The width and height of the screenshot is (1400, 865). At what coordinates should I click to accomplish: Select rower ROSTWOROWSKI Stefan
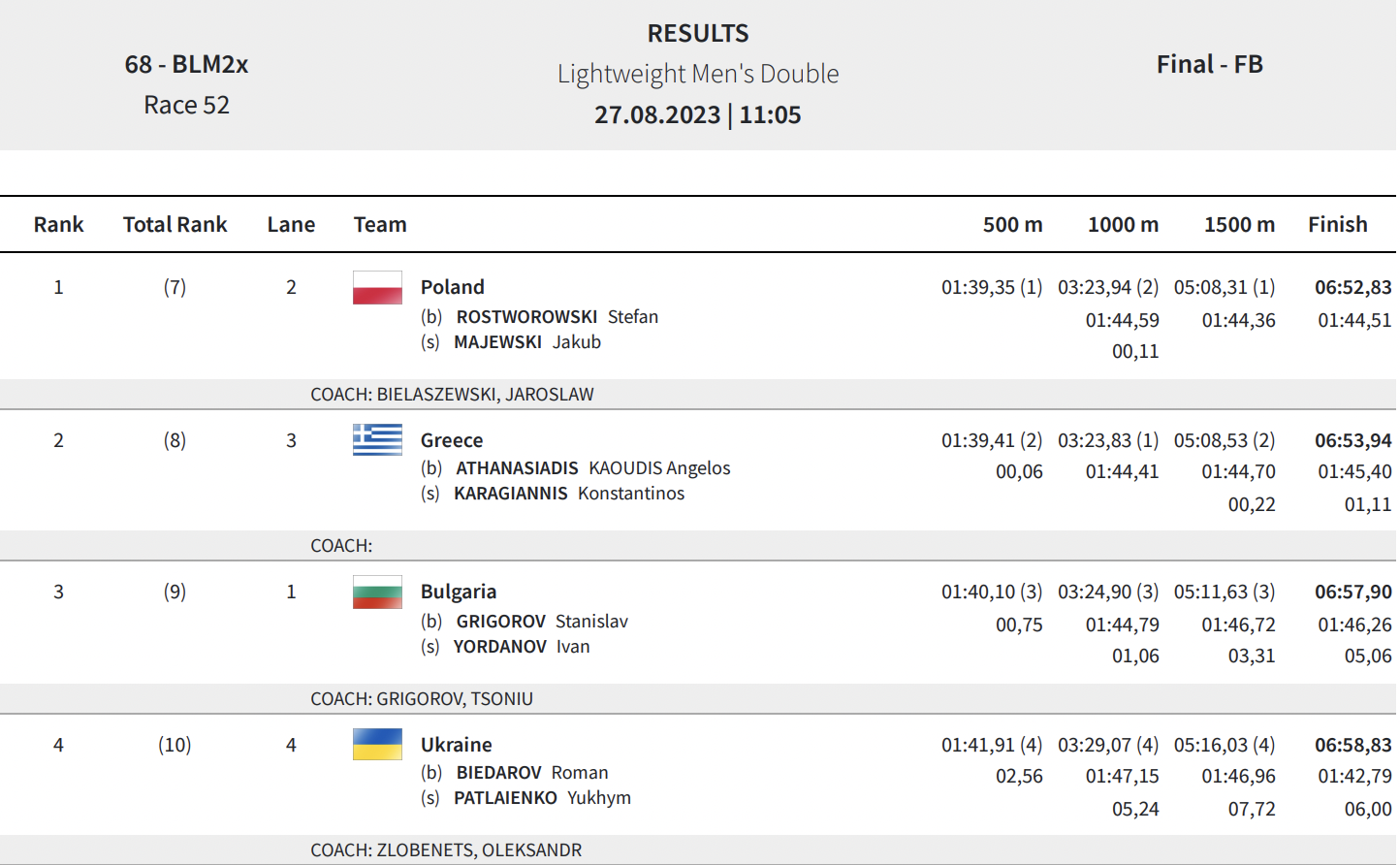(x=557, y=317)
